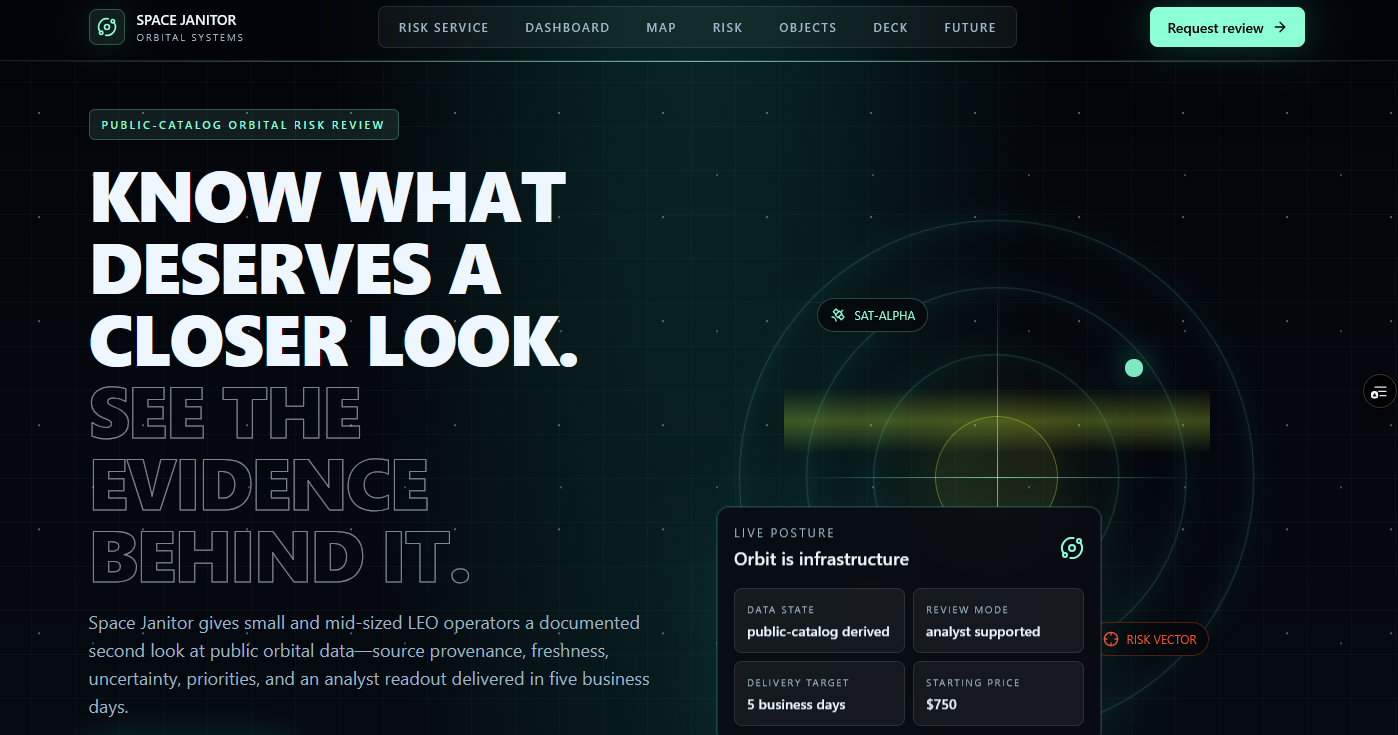The width and height of the screenshot is (1398, 735).
Task: Open the Risk Service nav item
Action: pyautogui.click(x=444, y=28)
